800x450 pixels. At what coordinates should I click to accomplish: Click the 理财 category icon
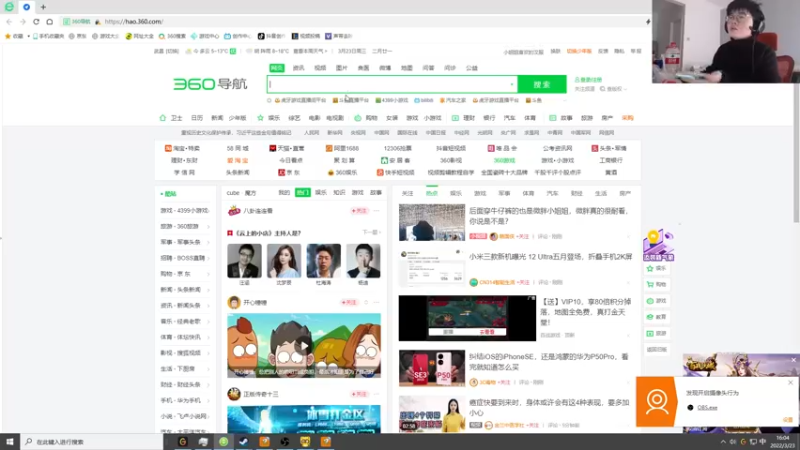[455, 118]
